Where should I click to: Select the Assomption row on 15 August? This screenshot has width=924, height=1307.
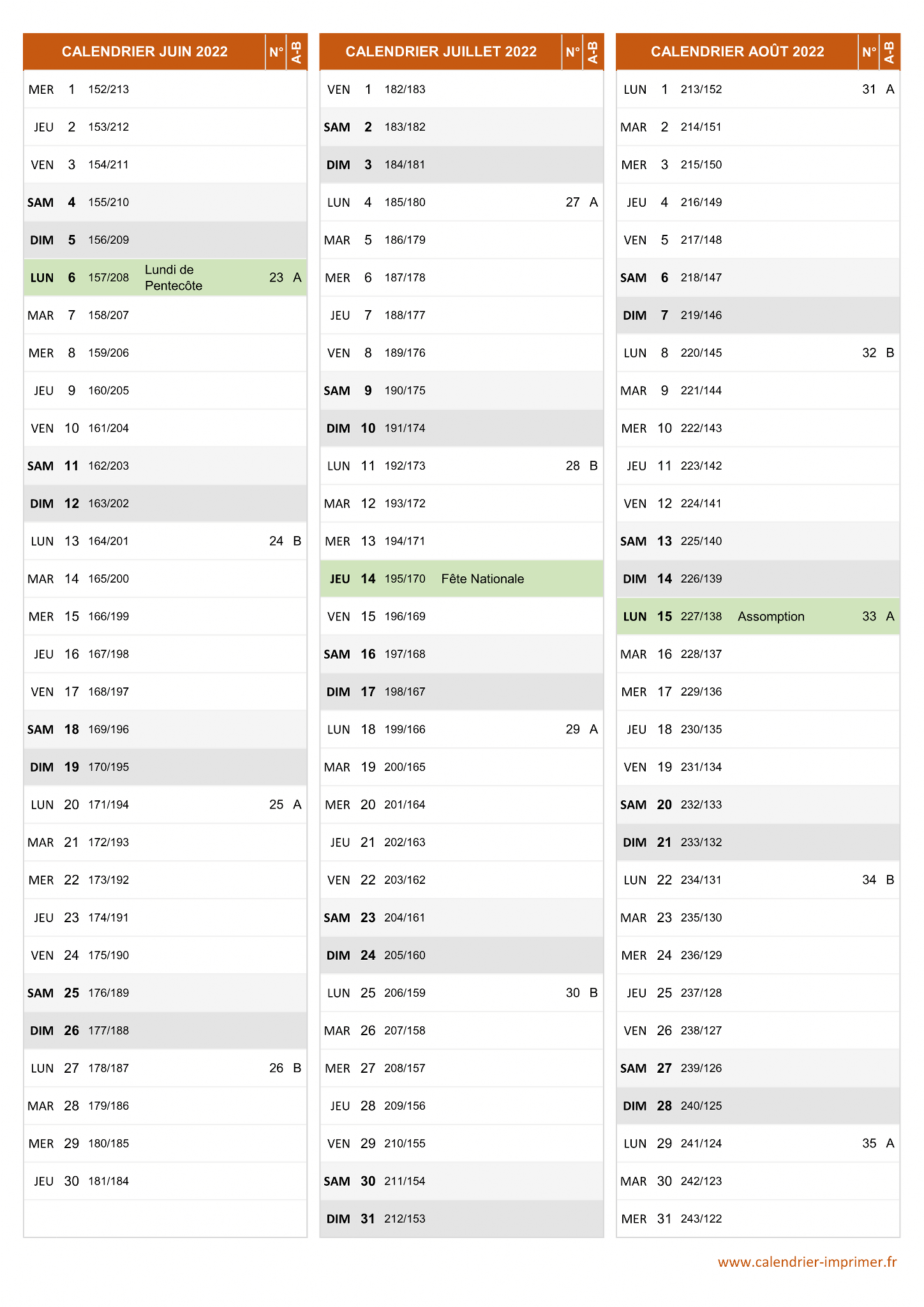click(x=758, y=616)
